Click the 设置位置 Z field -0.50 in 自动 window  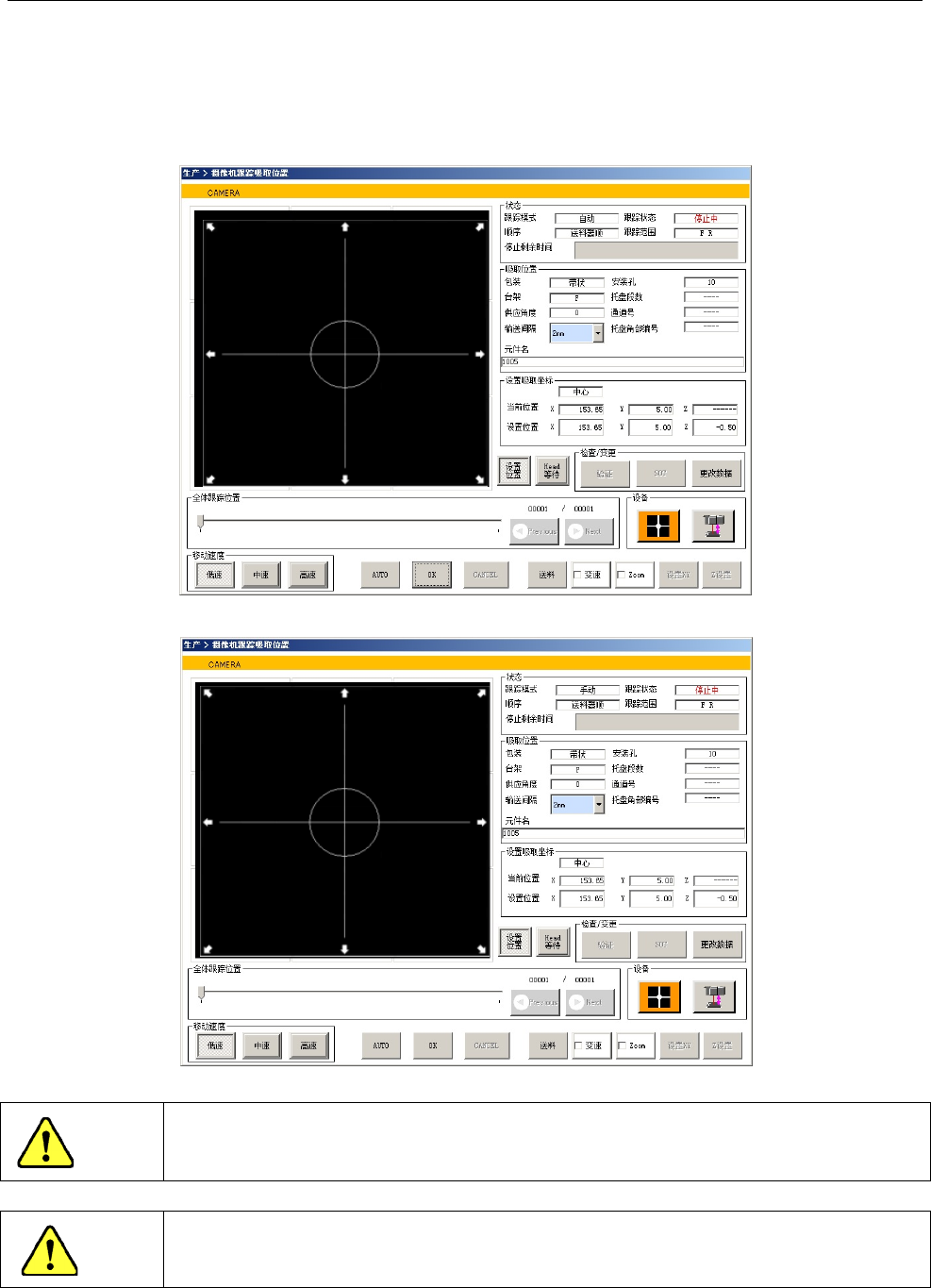click(715, 427)
